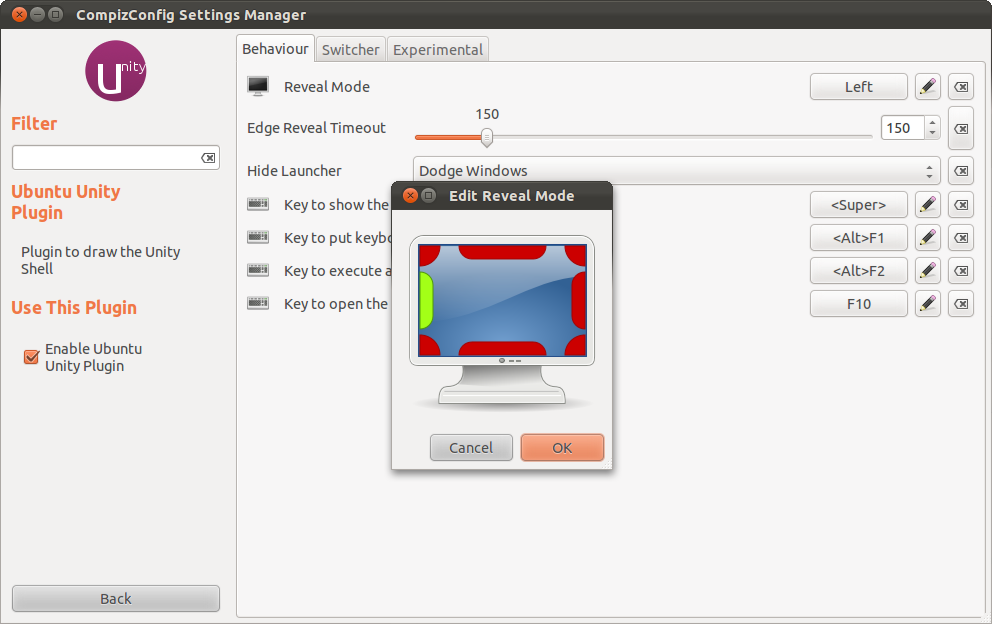Reset the F10 key binding

tap(961, 304)
